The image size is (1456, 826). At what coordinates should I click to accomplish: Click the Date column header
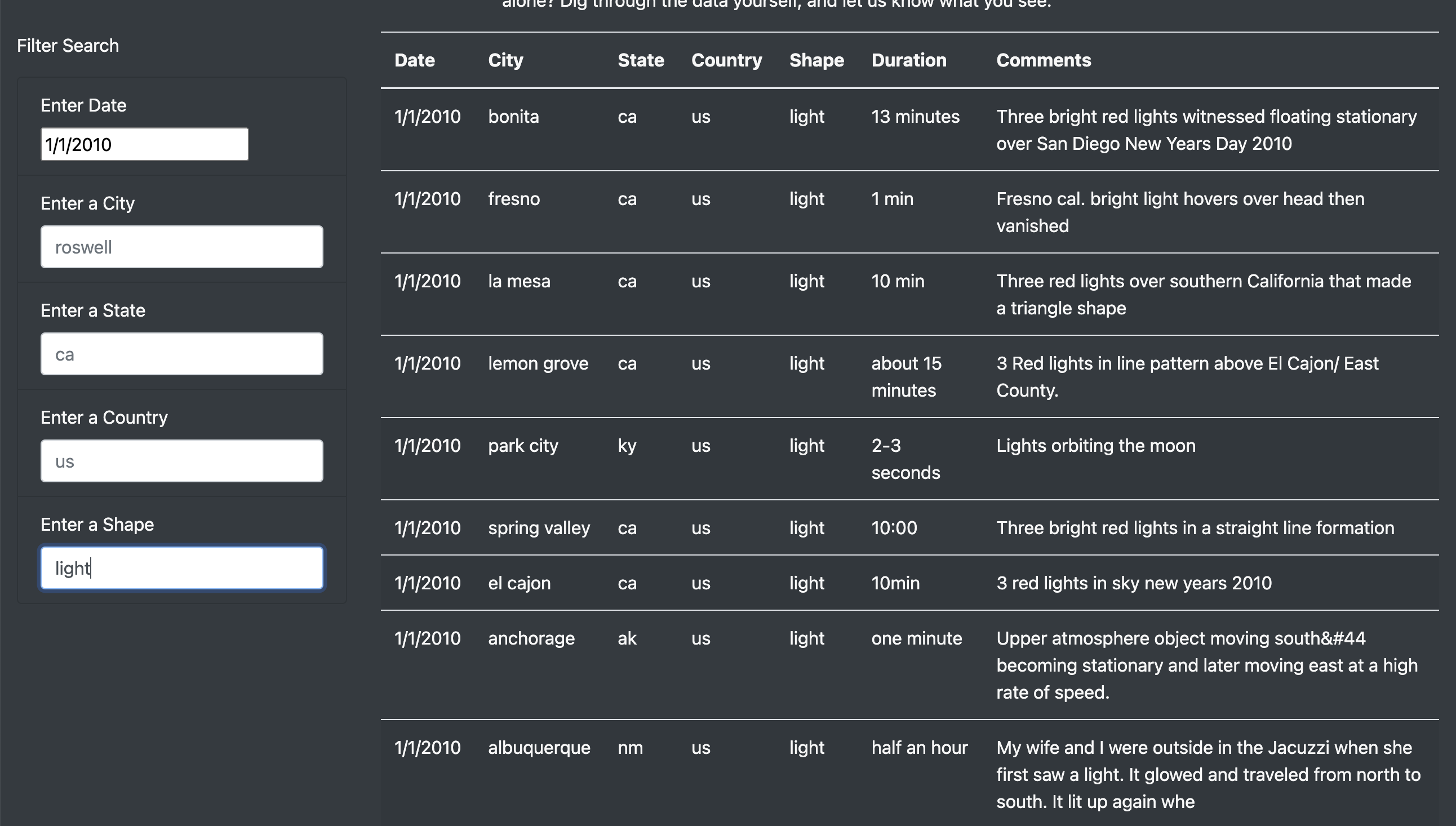(414, 60)
